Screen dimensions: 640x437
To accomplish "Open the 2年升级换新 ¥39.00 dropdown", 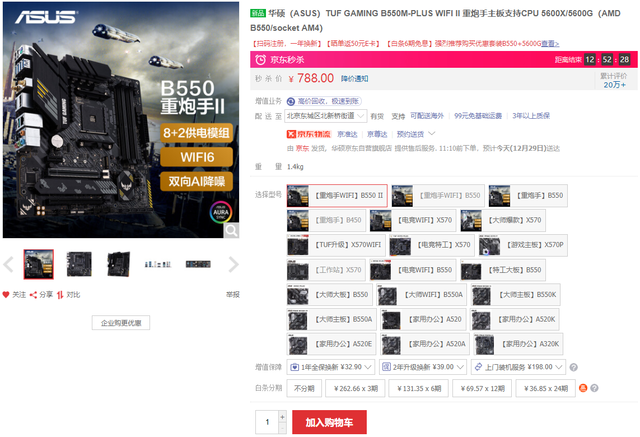I will click(x=423, y=367).
